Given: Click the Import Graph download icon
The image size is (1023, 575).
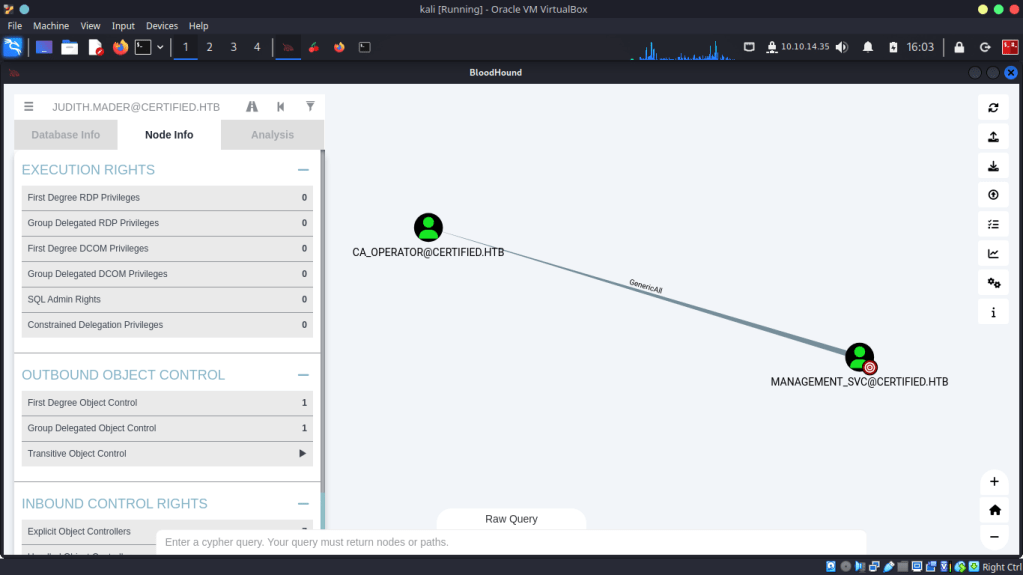Looking at the screenshot, I should tap(993, 166).
